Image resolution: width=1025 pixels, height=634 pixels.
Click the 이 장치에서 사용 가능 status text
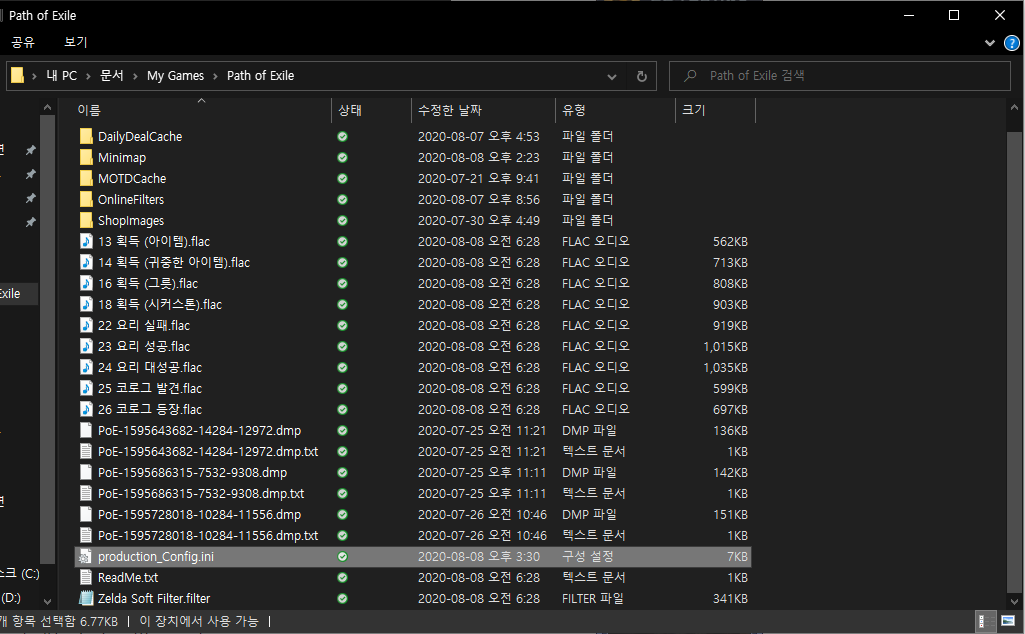tap(199, 621)
